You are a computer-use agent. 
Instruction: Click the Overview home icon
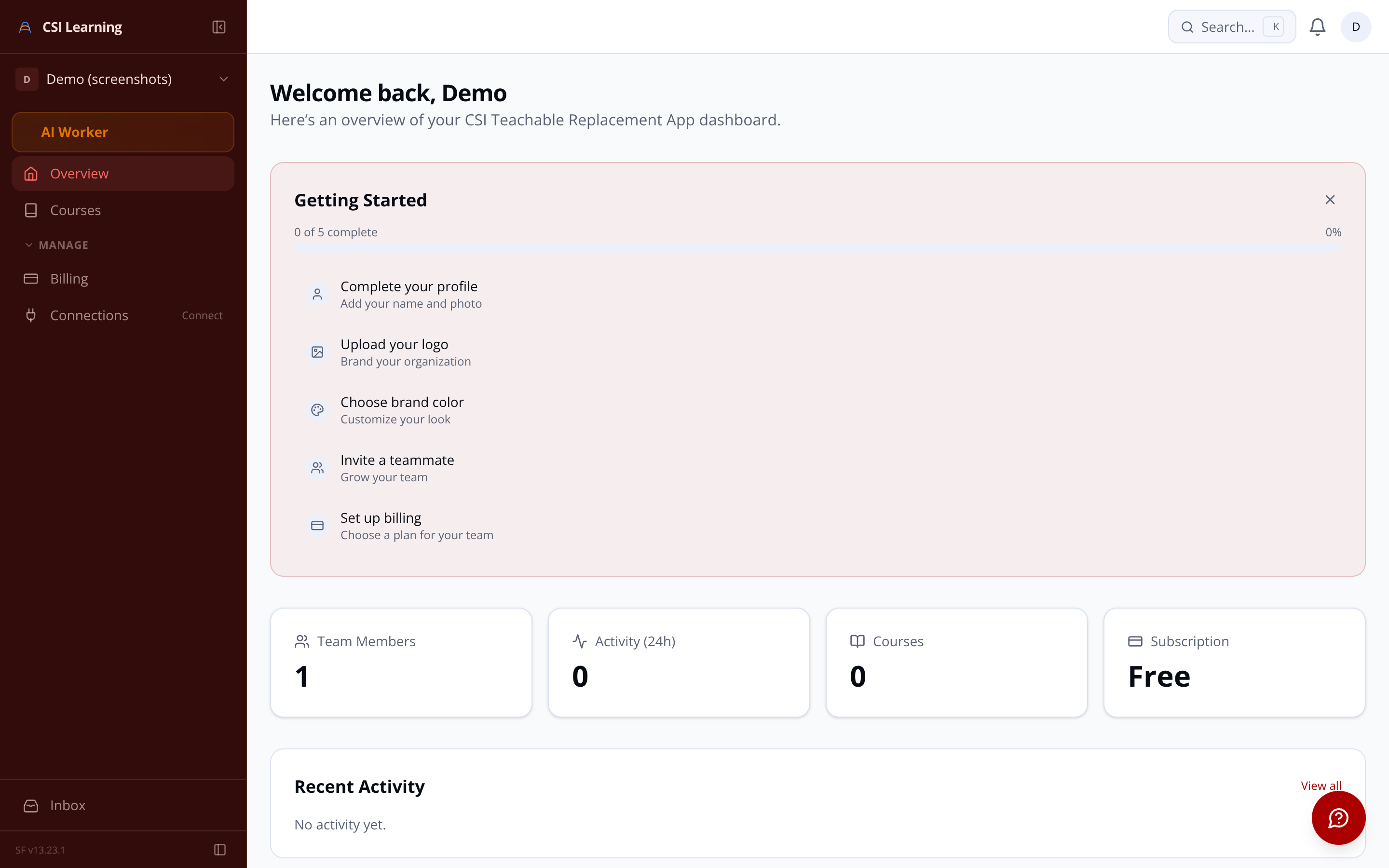tap(31, 174)
